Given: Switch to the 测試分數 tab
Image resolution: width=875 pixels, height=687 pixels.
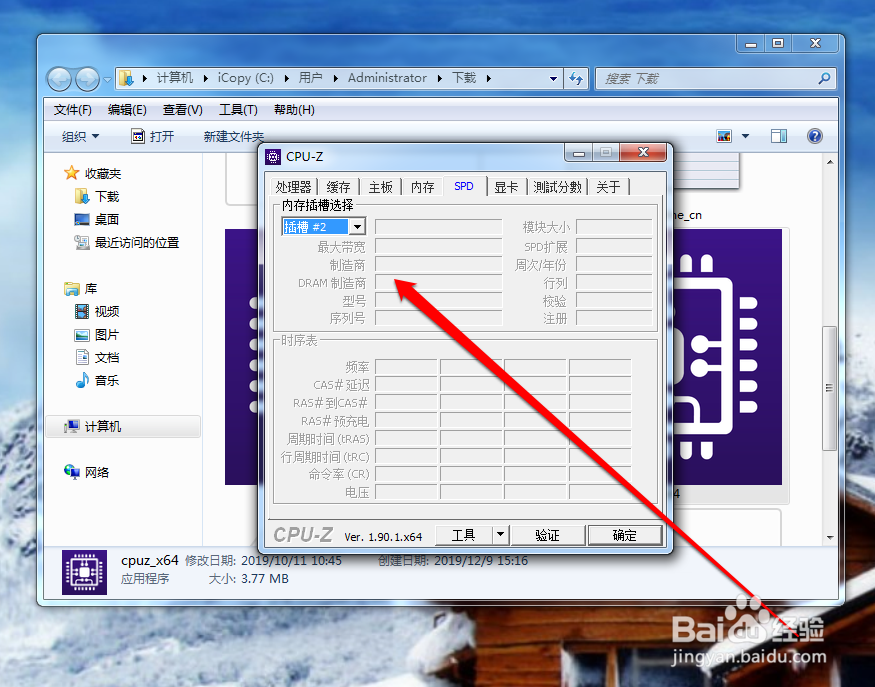Looking at the screenshot, I should [557, 187].
